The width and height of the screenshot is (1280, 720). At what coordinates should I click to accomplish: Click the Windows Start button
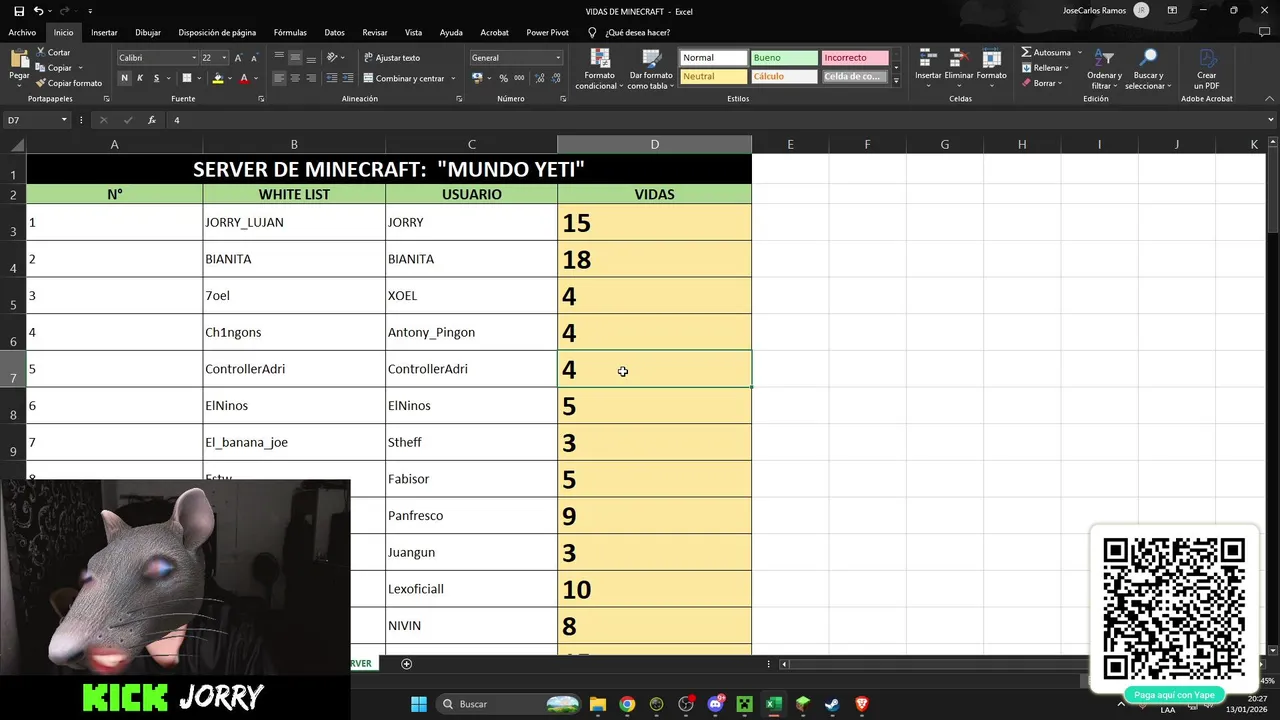(419, 704)
